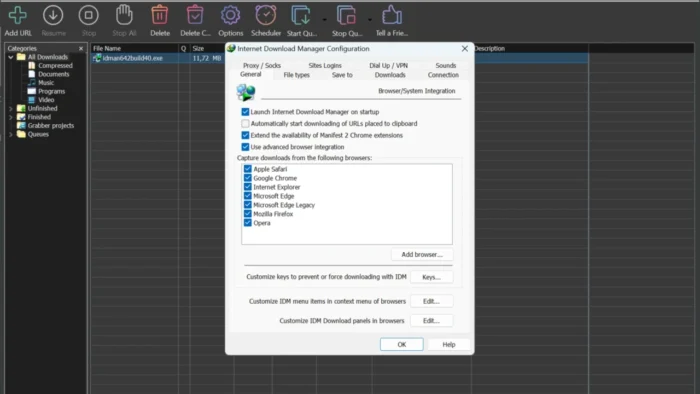Switch to the Save to tab
700x394 pixels.
342,75
